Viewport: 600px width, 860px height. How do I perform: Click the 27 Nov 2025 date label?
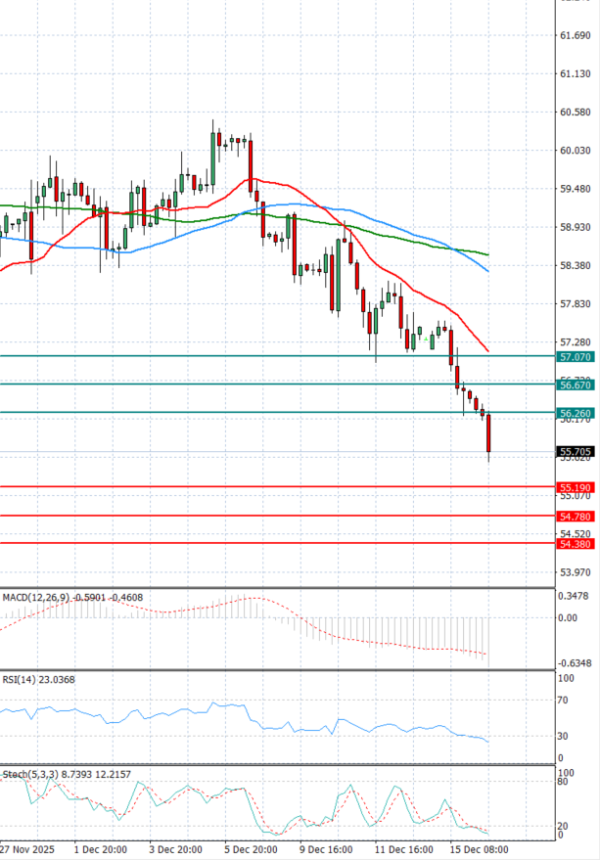pyautogui.click(x=28, y=848)
